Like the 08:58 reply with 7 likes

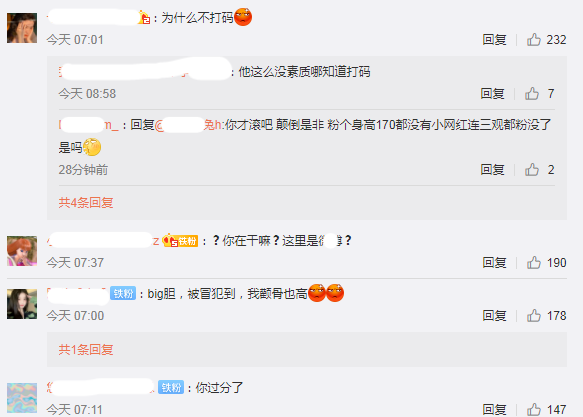click(x=532, y=93)
